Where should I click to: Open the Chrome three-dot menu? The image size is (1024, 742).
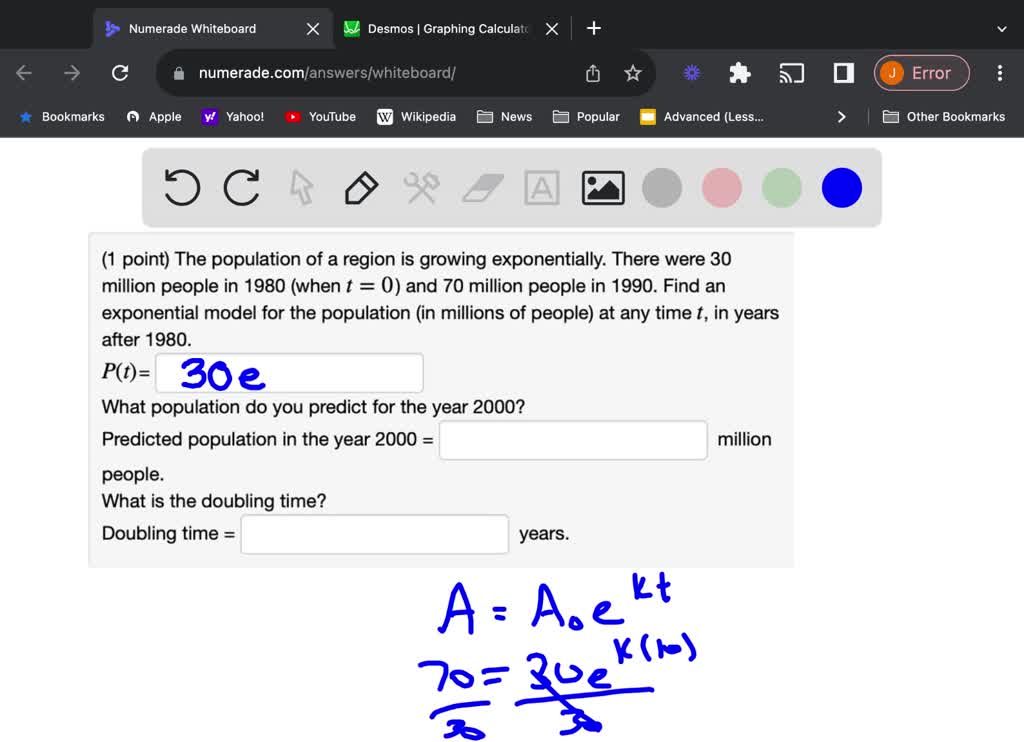click(x=999, y=73)
